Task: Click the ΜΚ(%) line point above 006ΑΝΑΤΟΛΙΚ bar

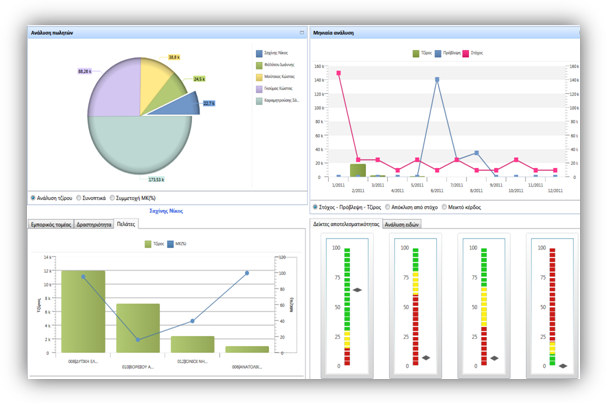Action: click(x=247, y=273)
